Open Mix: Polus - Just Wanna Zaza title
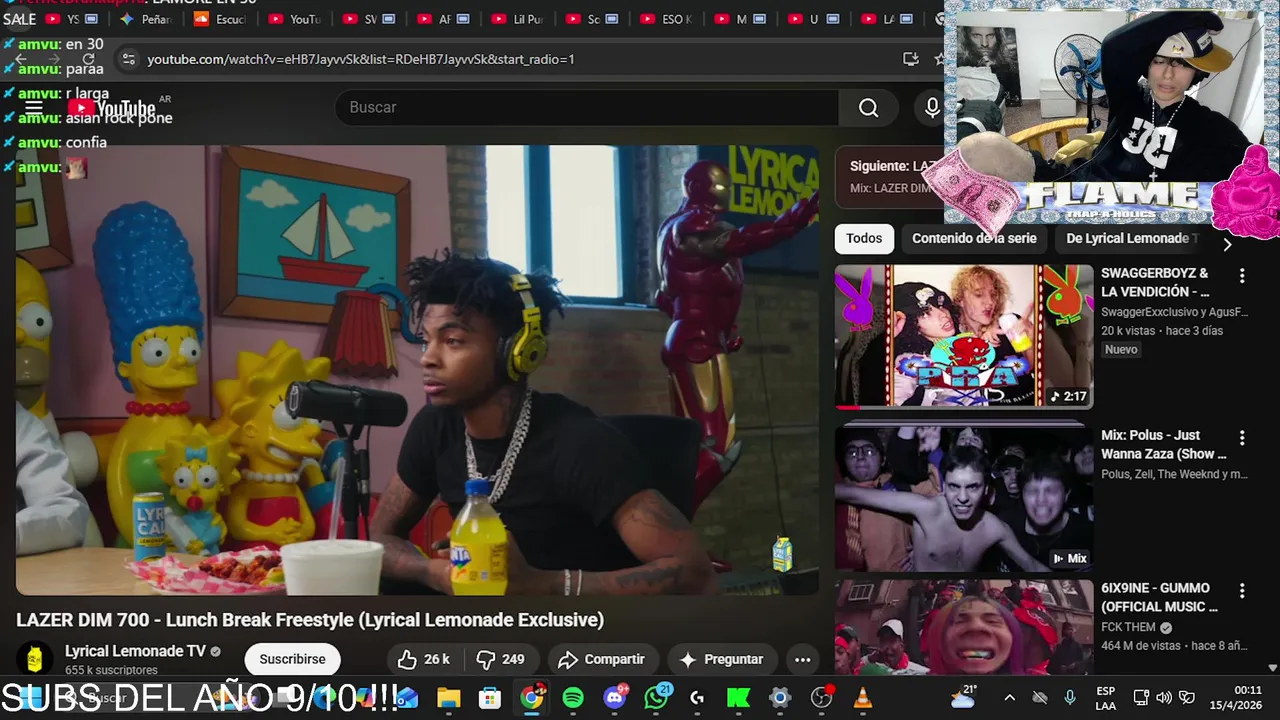This screenshot has width=1280, height=720. (x=1163, y=444)
